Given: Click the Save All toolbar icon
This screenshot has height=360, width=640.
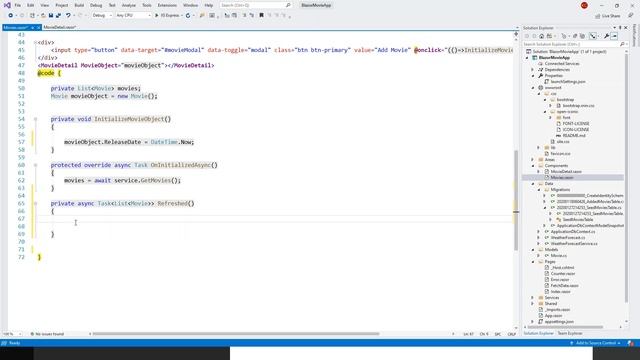Looking at the screenshot, I should (58, 16).
